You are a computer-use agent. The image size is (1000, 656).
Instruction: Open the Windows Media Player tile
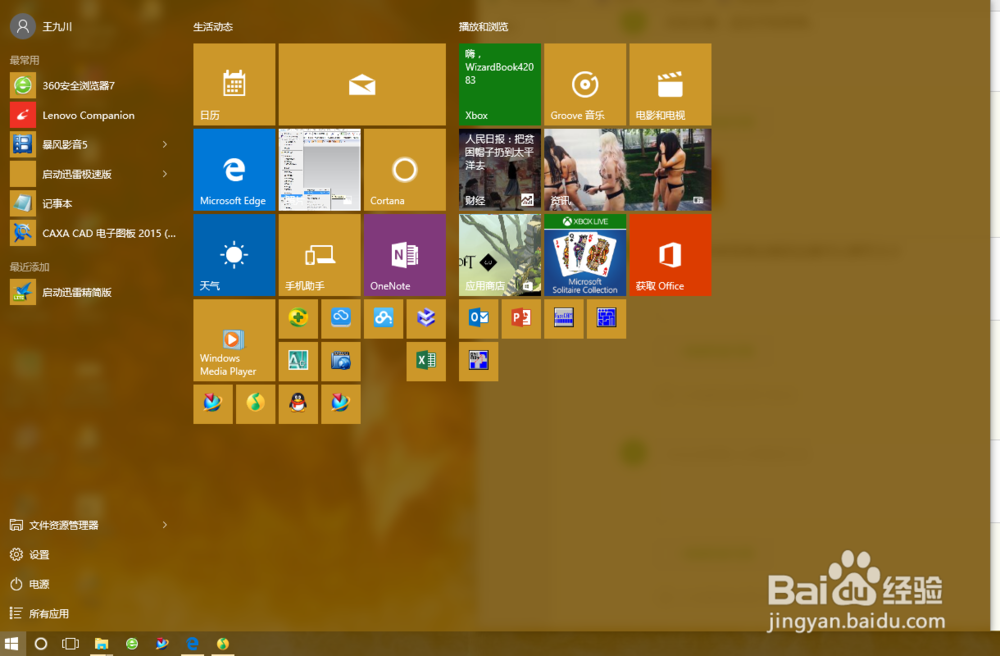234,340
